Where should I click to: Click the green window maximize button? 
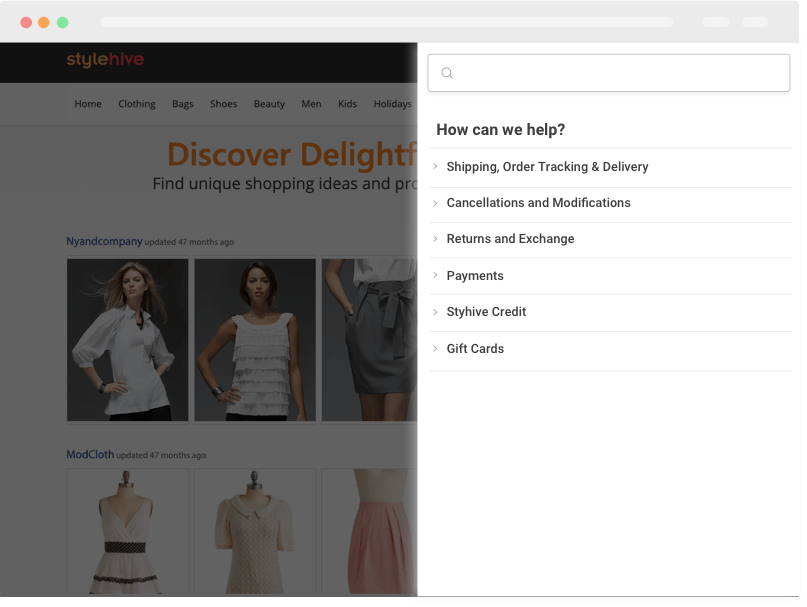62,23
